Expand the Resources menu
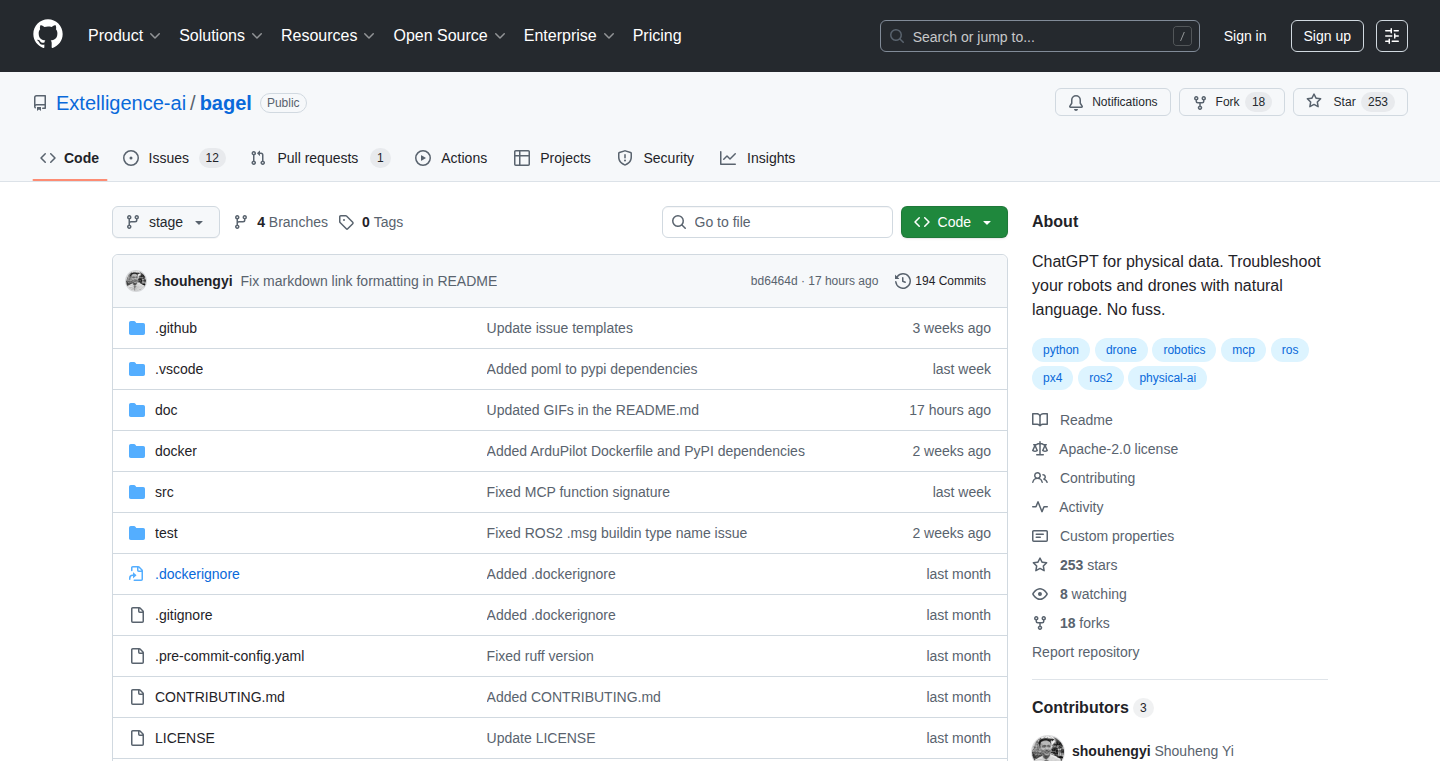 click(328, 36)
